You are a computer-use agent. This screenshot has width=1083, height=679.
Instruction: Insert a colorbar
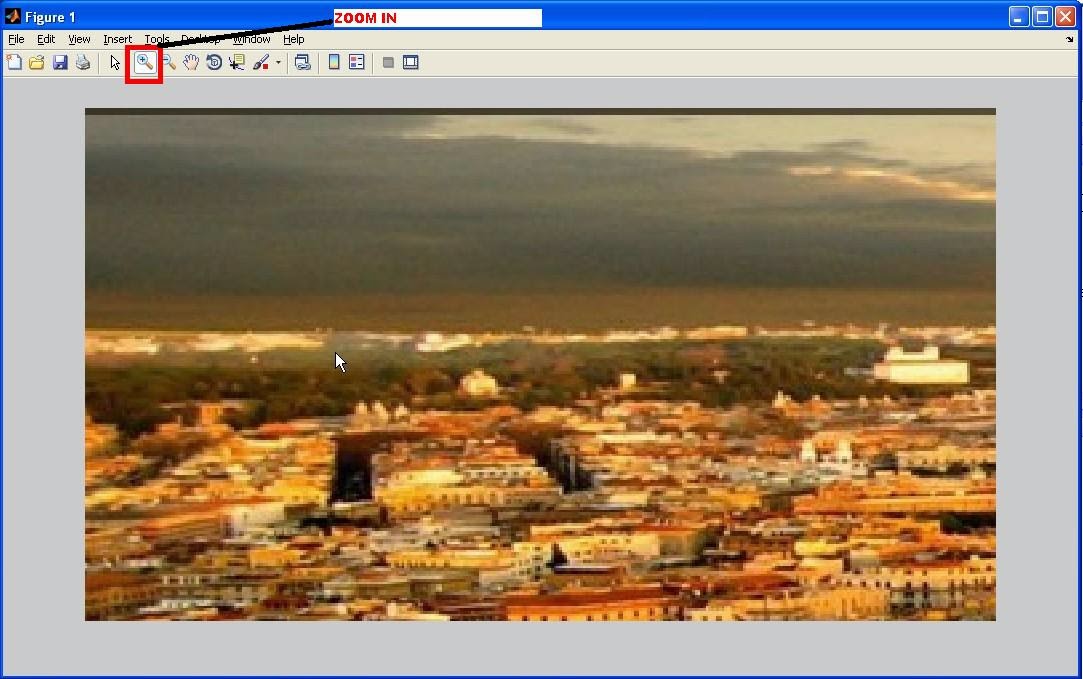point(333,61)
